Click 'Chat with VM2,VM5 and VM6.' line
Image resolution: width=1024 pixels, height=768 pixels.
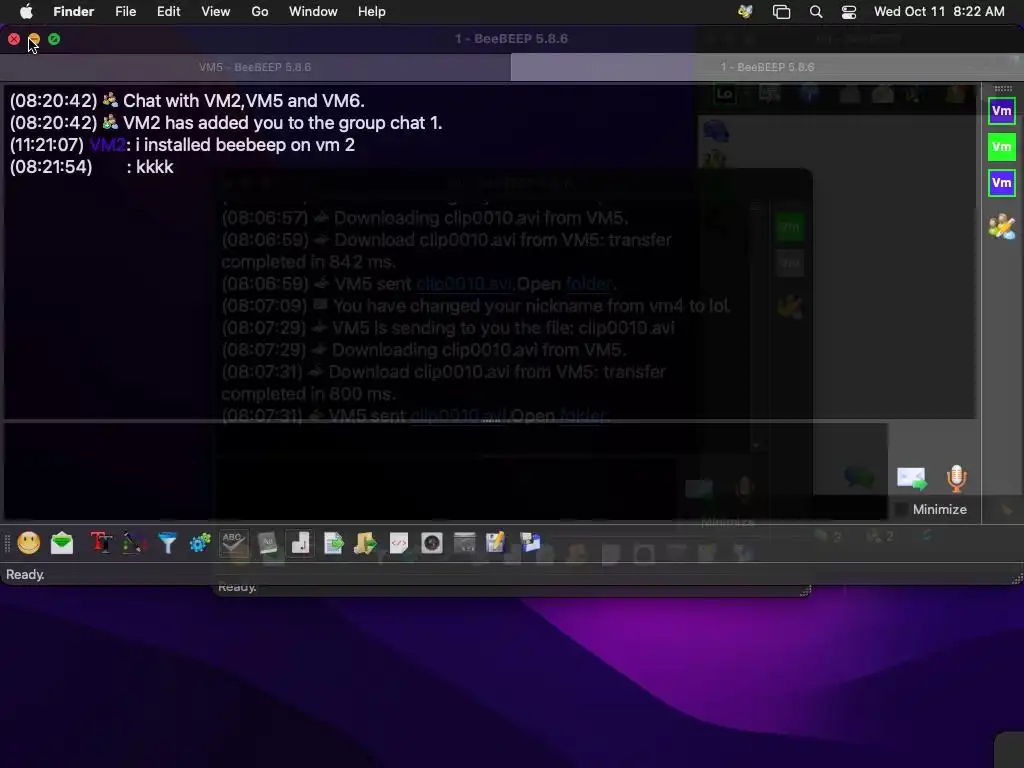coord(244,101)
